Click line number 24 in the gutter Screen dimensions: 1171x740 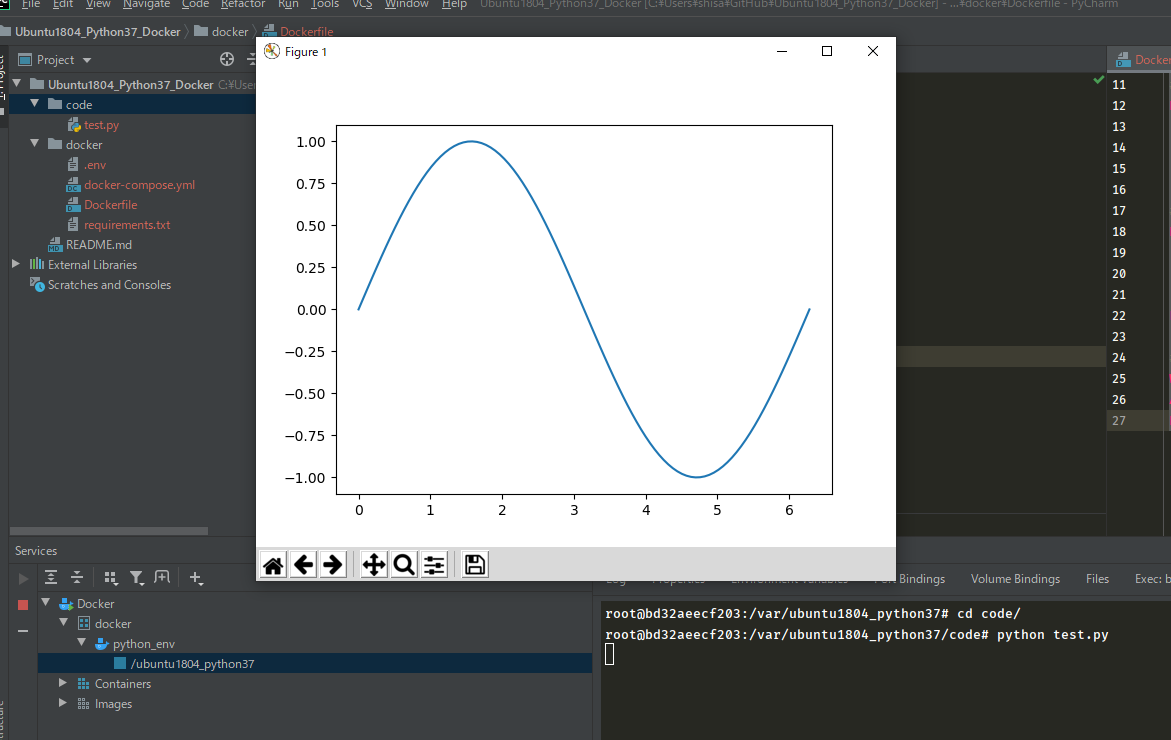tap(1118, 357)
